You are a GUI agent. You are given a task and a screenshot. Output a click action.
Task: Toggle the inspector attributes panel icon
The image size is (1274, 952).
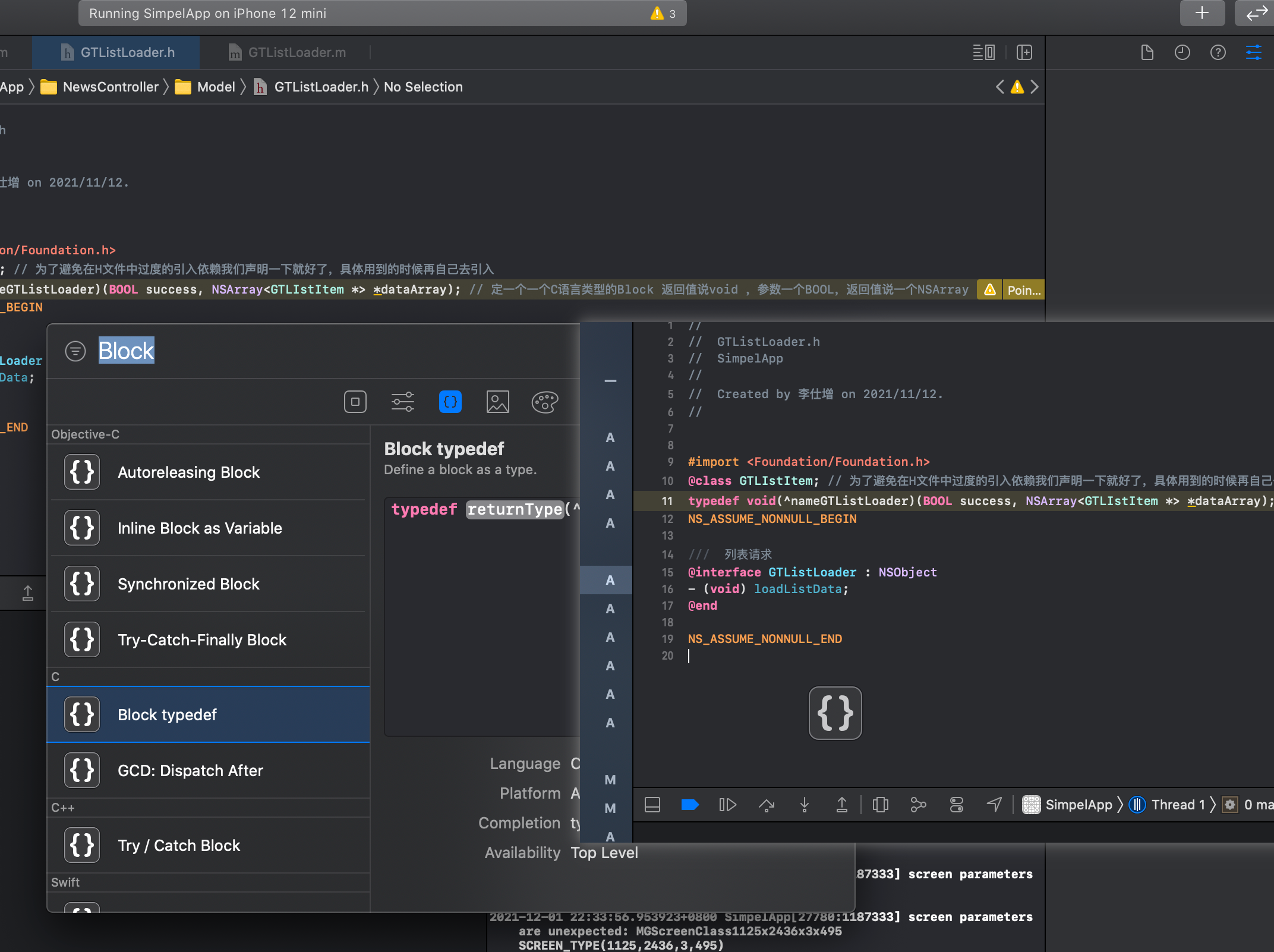(x=1254, y=52)
